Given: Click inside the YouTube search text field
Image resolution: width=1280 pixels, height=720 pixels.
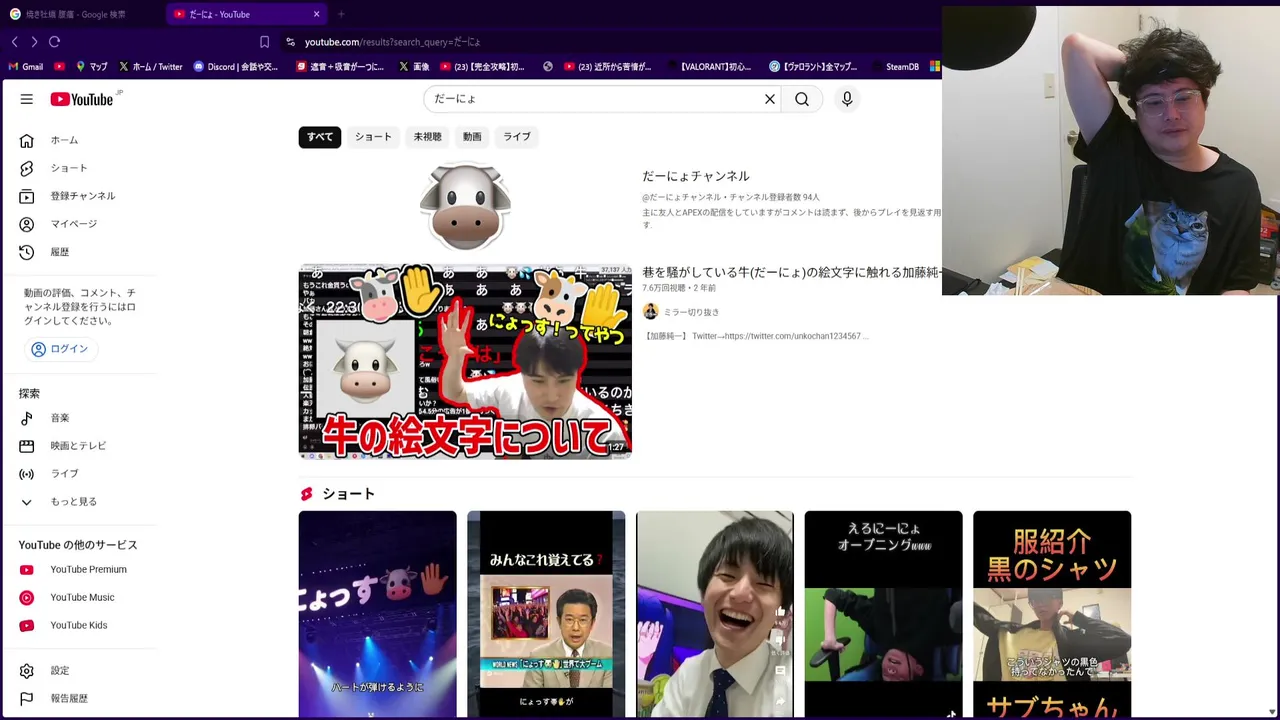Looking at the screenshot, I should pos(595,99).
